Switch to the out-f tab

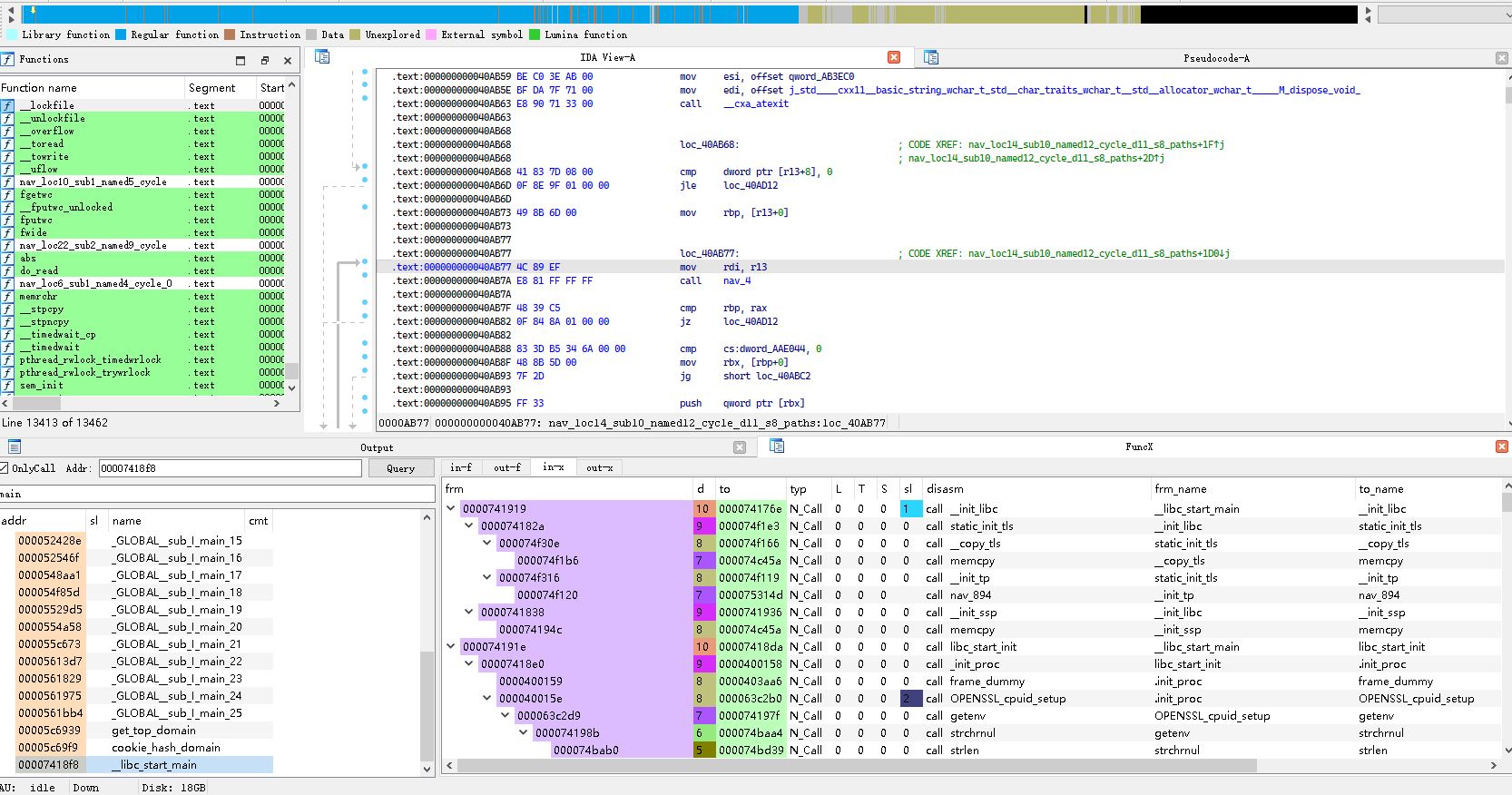[x=507, y=467]
